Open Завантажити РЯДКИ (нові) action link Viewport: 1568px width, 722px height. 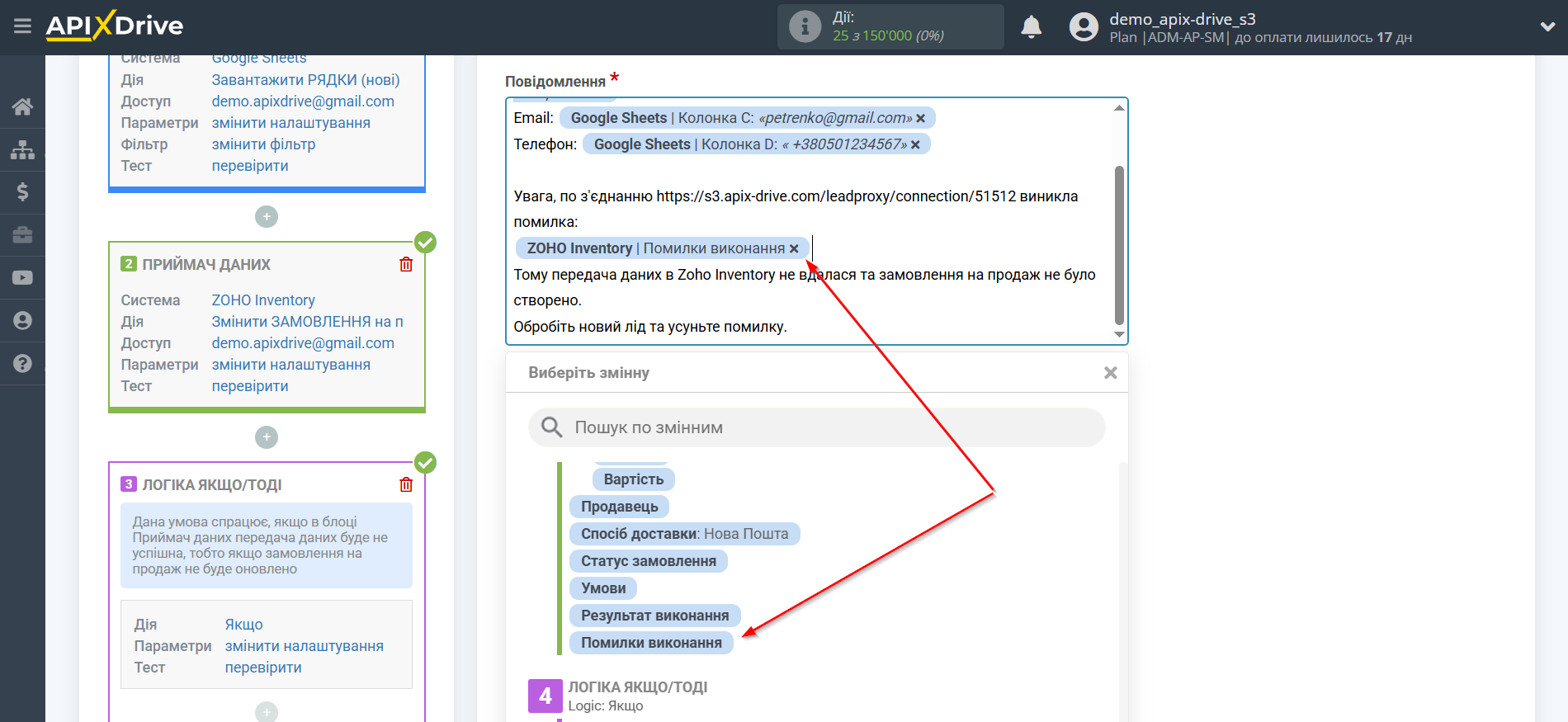click(305, 80)
